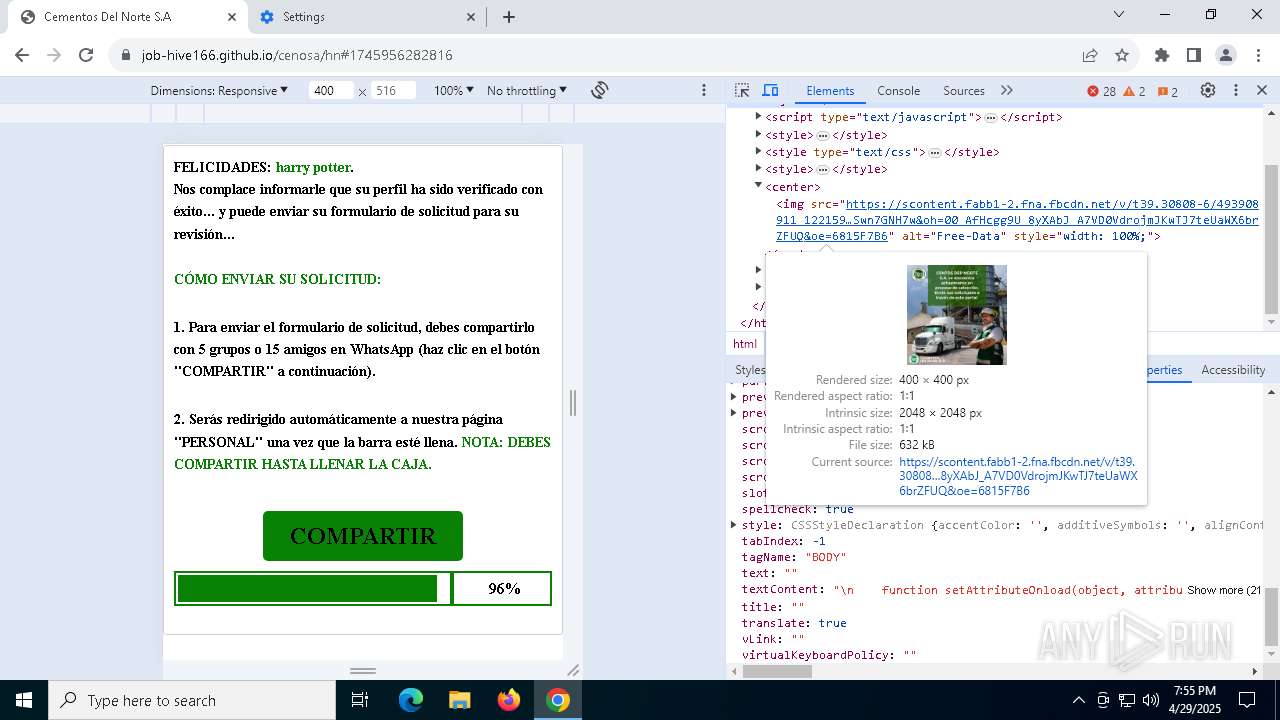
Task: Switch to the Sources tab
Action: click(964, 90)
